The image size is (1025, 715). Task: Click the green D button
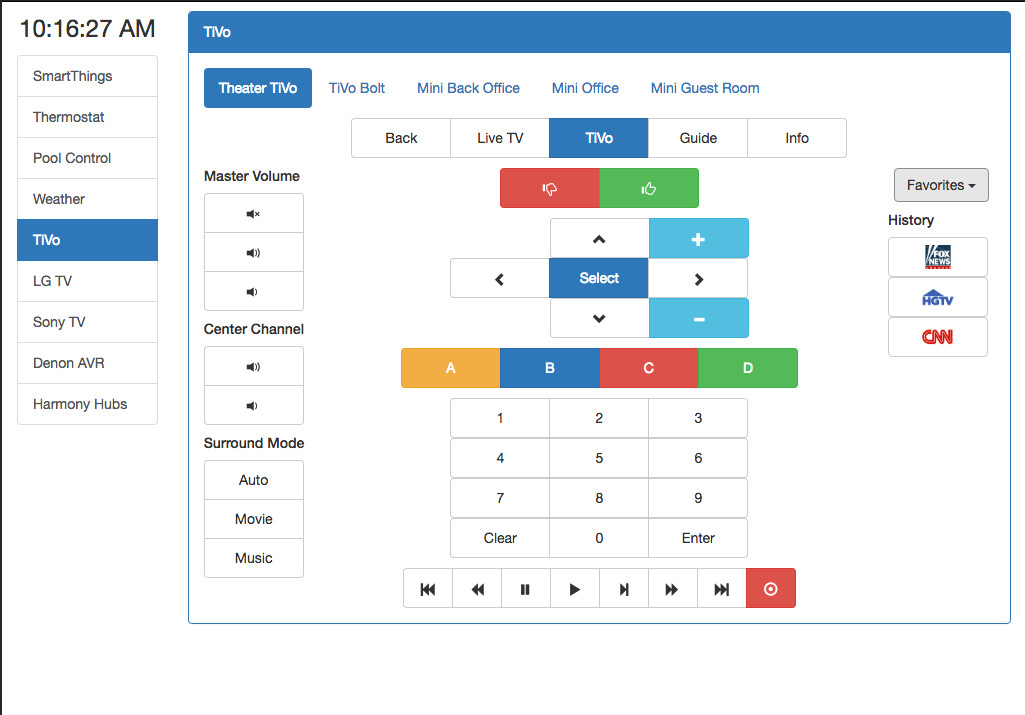[x=748, y=368]
